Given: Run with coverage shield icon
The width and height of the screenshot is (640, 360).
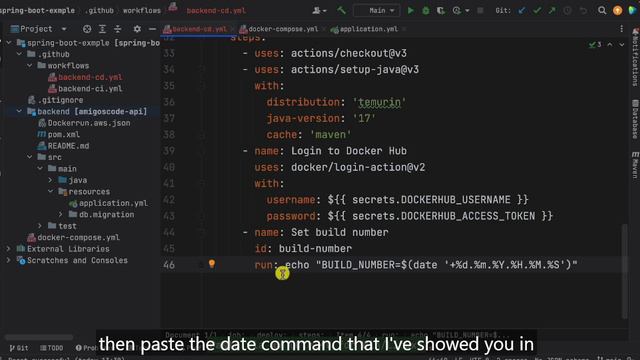Looking at the screenshot, I should coord(441,11).
